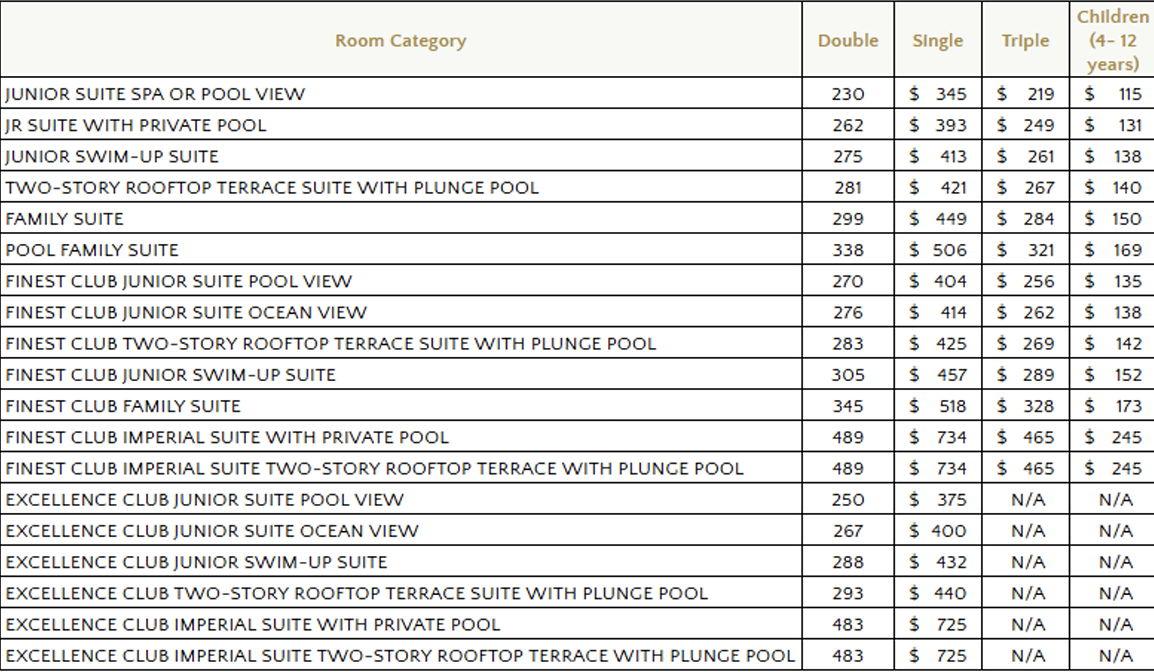Click double rate 338 for Pool Family Suite
1154x672 pixels.
848,250
